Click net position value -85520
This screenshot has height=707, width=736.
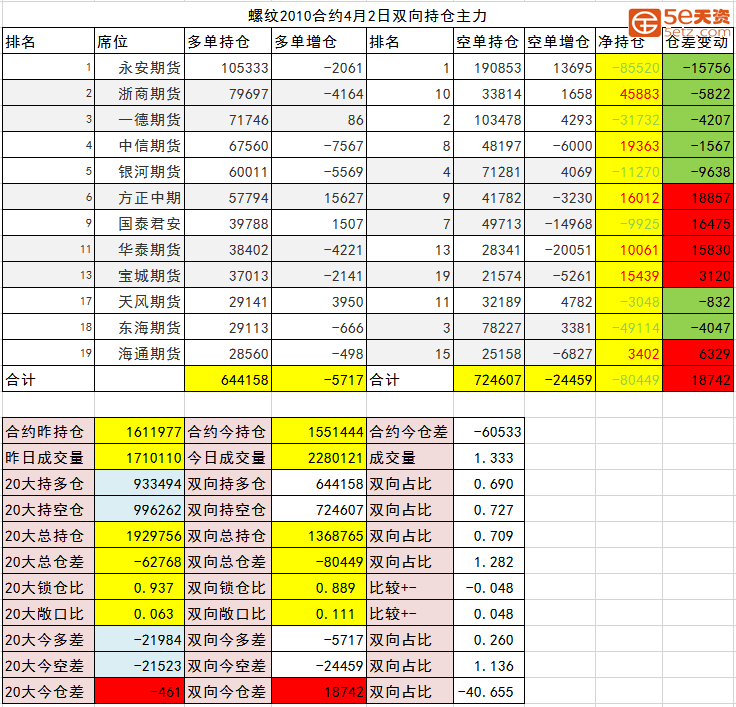click(x=629, y=67)
